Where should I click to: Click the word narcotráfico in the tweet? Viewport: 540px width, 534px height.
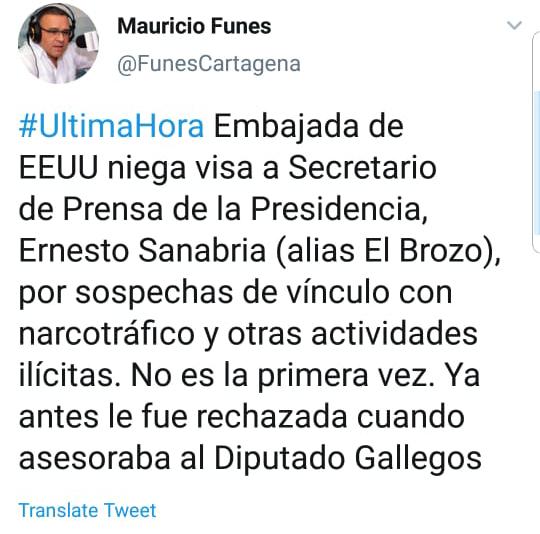(107, 334)
